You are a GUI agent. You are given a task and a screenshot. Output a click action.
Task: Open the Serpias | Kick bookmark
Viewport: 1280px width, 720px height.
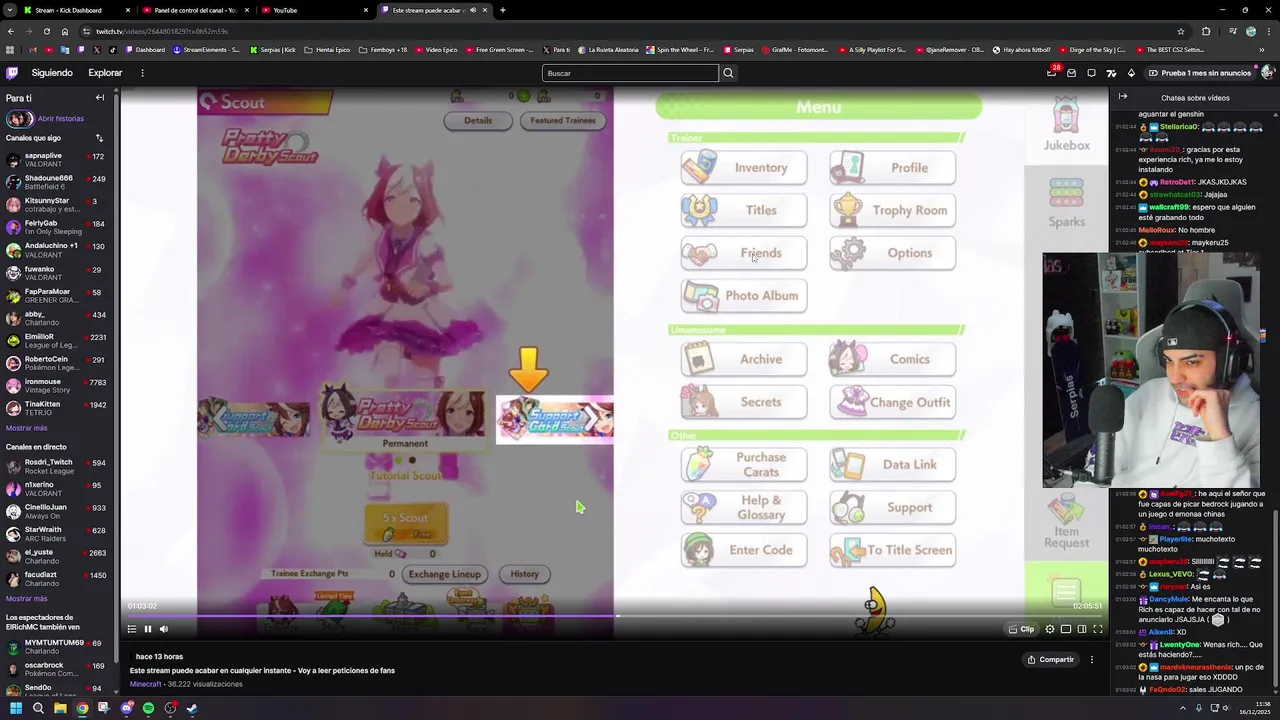pyautogui.click(x=273, y=50)
